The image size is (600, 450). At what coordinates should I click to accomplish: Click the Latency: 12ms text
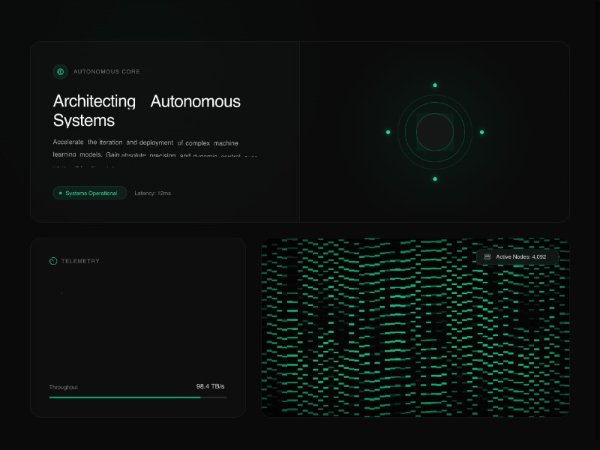point(153,193)
